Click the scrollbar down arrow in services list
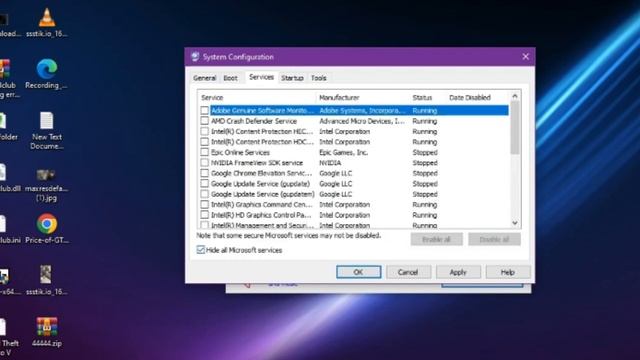This screenshot has height=360, width=640. tap(515, 223)
